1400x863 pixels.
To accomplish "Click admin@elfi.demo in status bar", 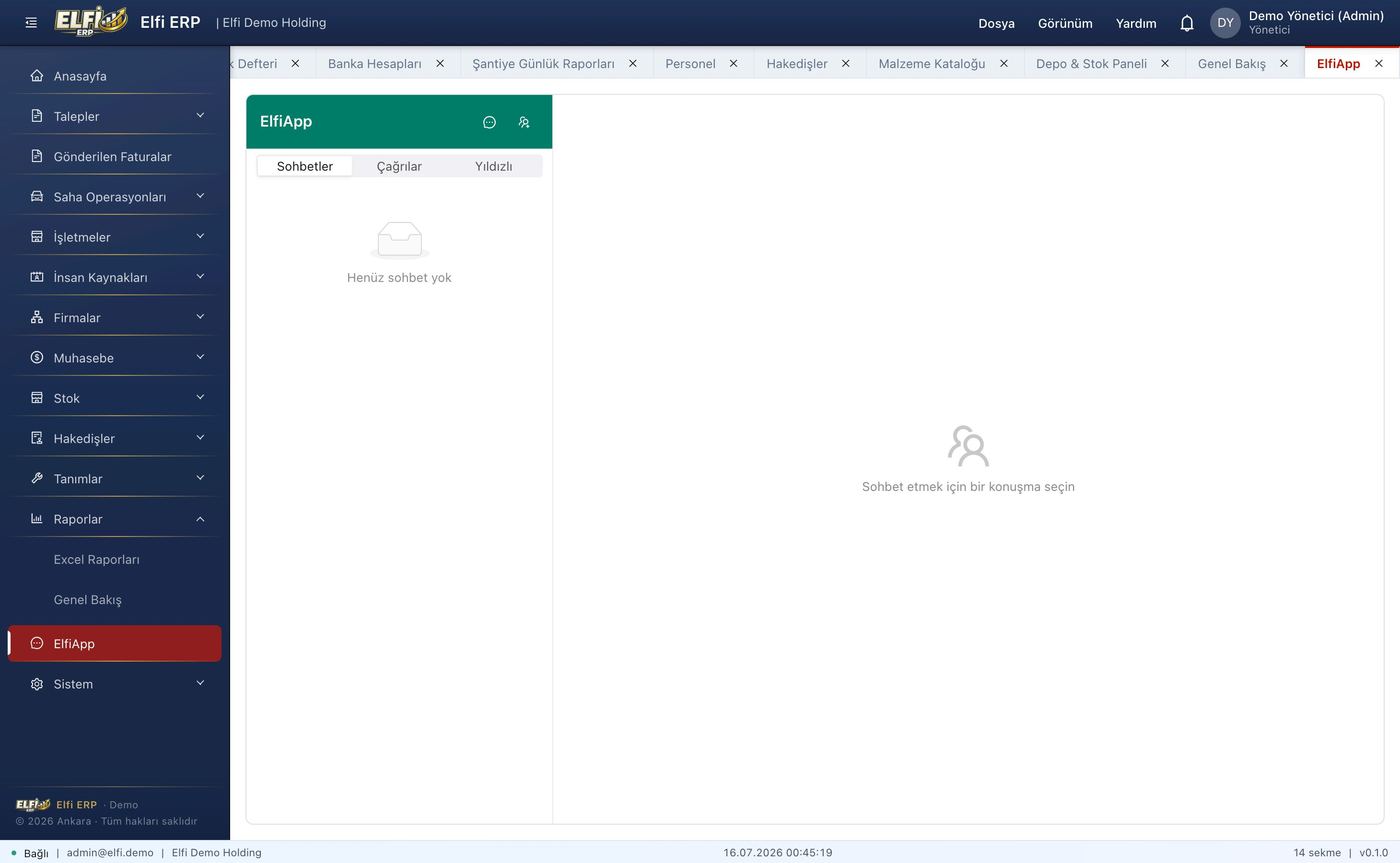I will [x=110, y=853].
